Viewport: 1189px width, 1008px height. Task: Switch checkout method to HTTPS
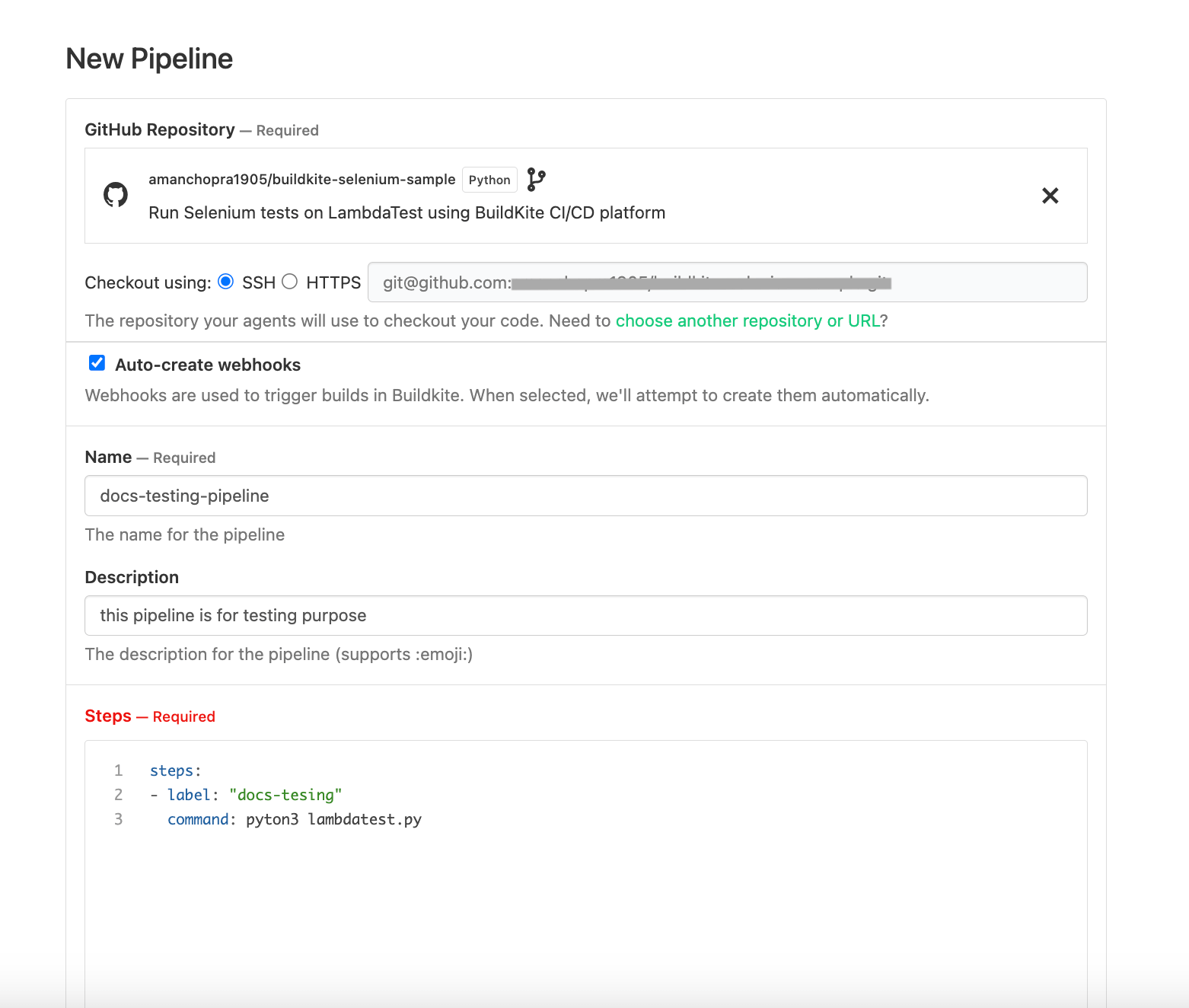coord(290,281)
